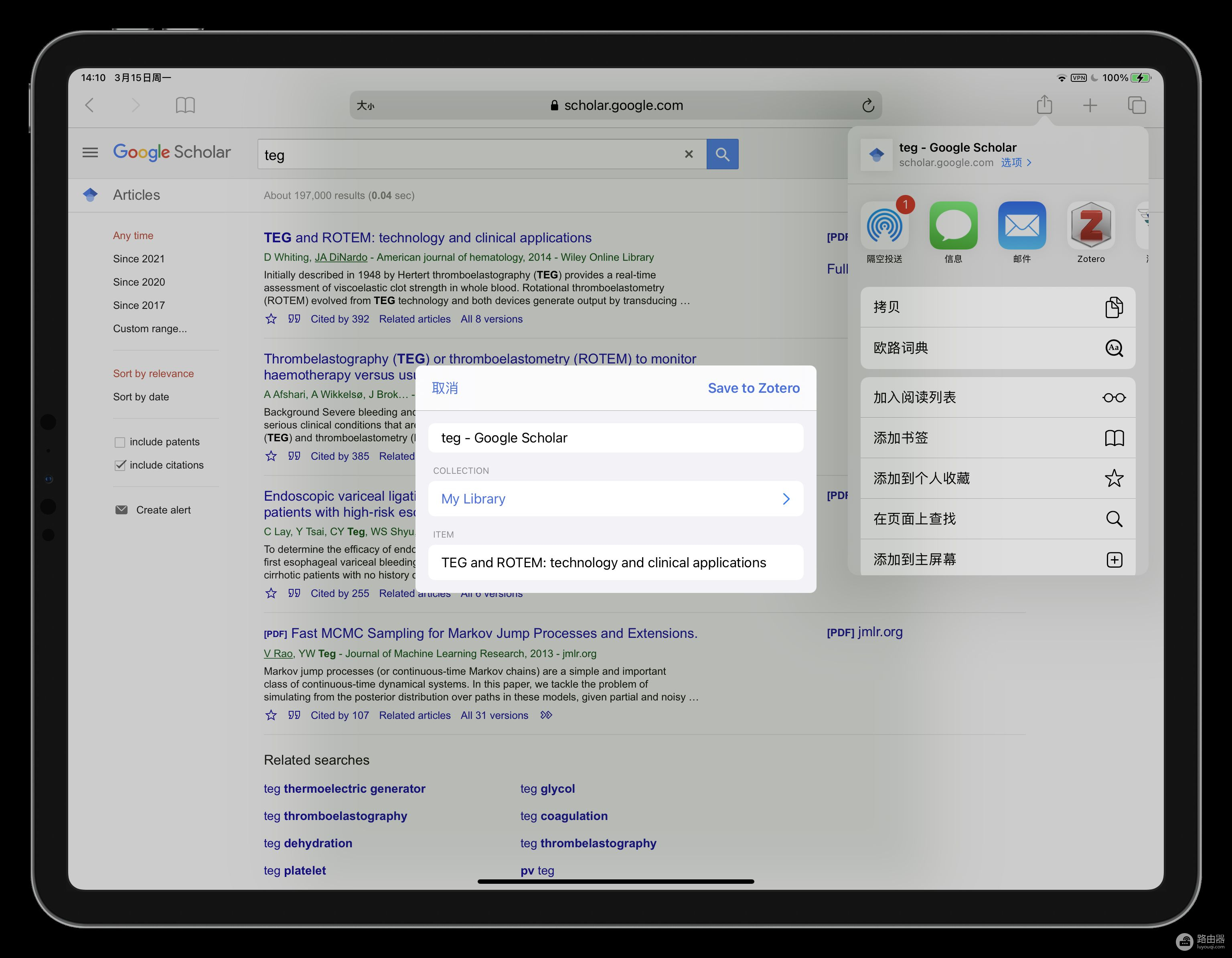Check the include patents checkbox

120,442
